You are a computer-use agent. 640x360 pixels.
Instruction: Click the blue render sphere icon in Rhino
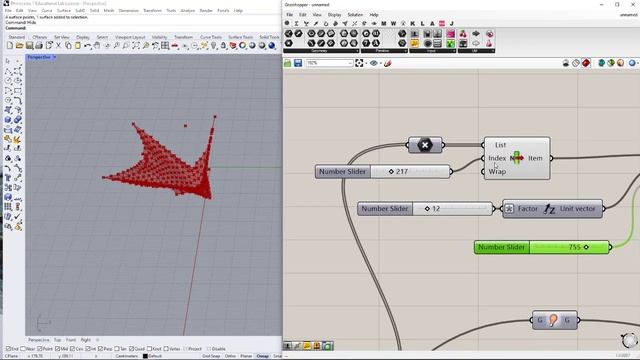pos(272,46)
